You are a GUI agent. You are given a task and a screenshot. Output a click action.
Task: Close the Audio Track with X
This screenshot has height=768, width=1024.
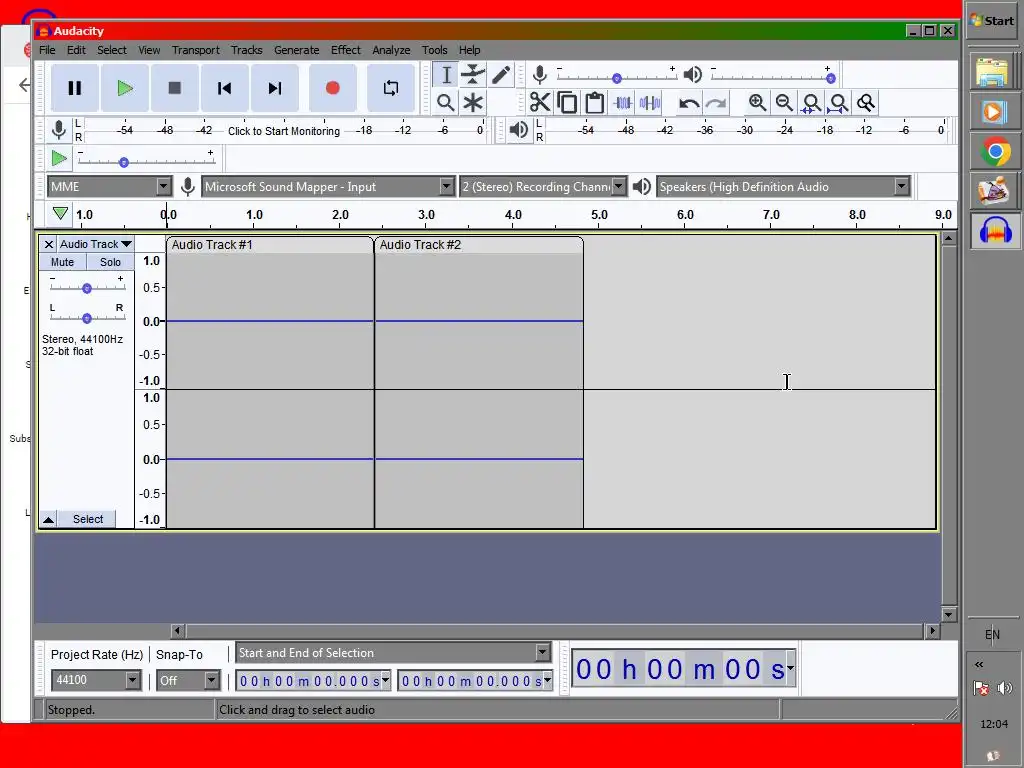click(48, 244)
